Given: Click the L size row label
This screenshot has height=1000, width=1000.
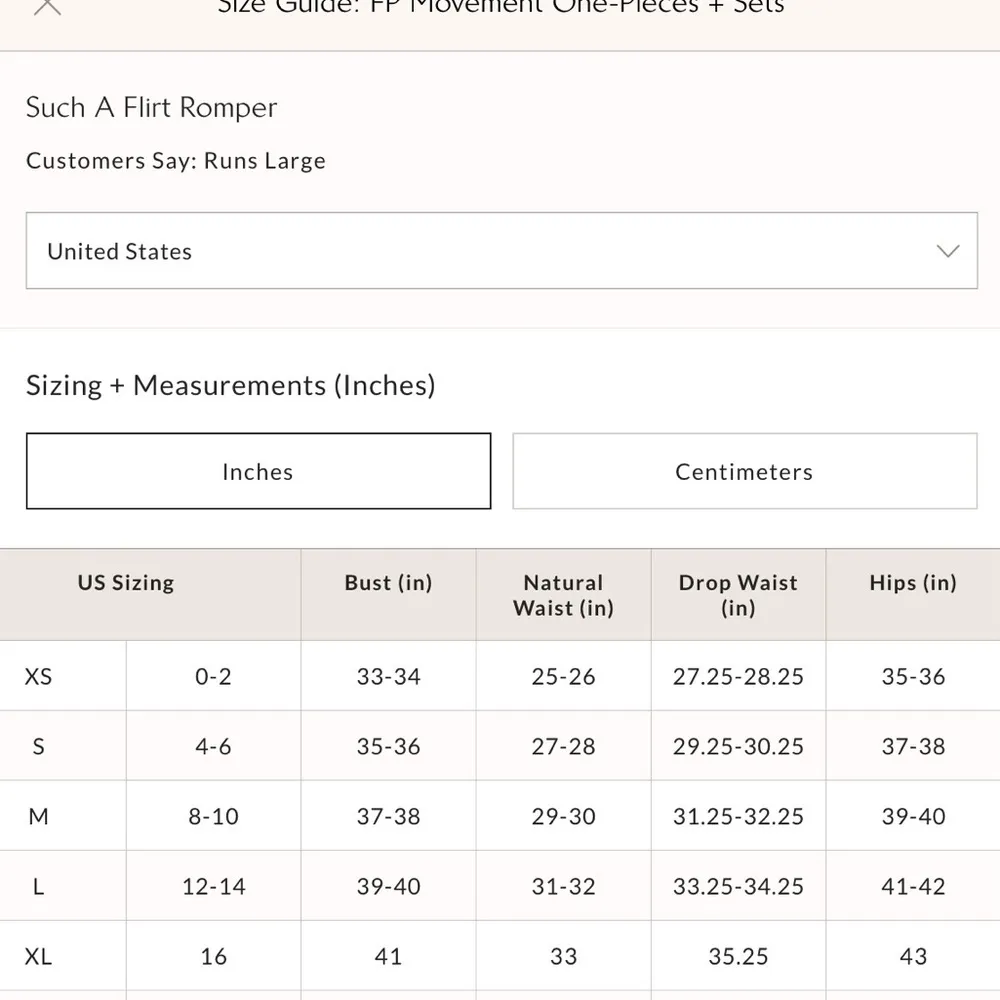Looking at the screenshot, I should (38, 887).
